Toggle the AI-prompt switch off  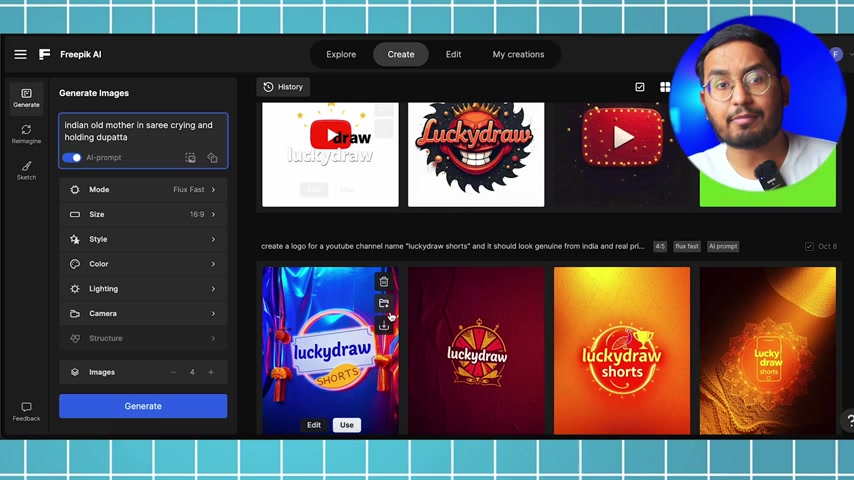[x=72, y=158]
